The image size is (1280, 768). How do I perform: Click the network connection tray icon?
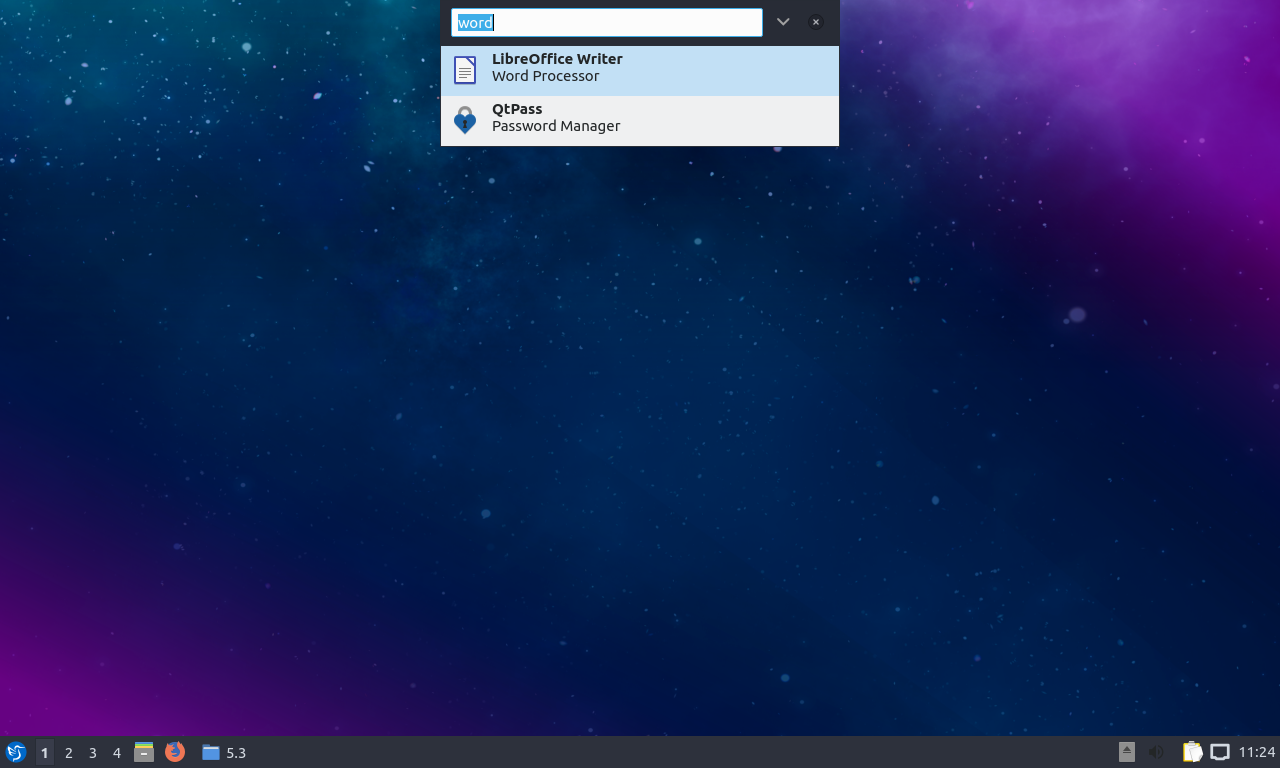pos(1220,752)
